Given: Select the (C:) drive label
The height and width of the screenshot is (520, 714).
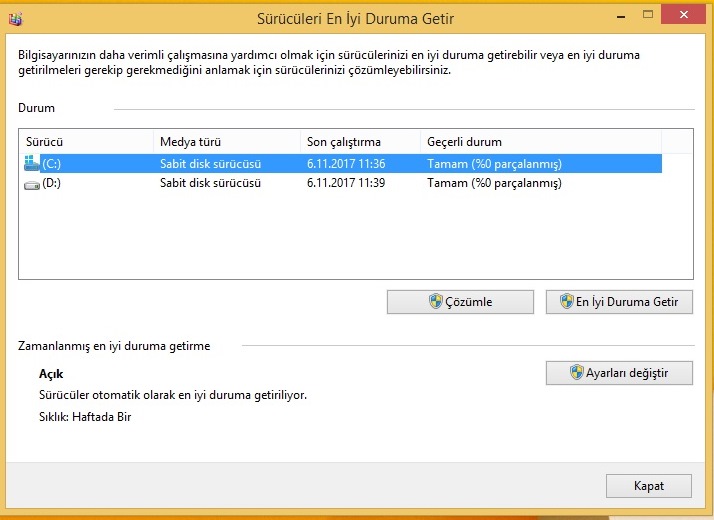Looking at the screenshot, I should tap(51, 164).
